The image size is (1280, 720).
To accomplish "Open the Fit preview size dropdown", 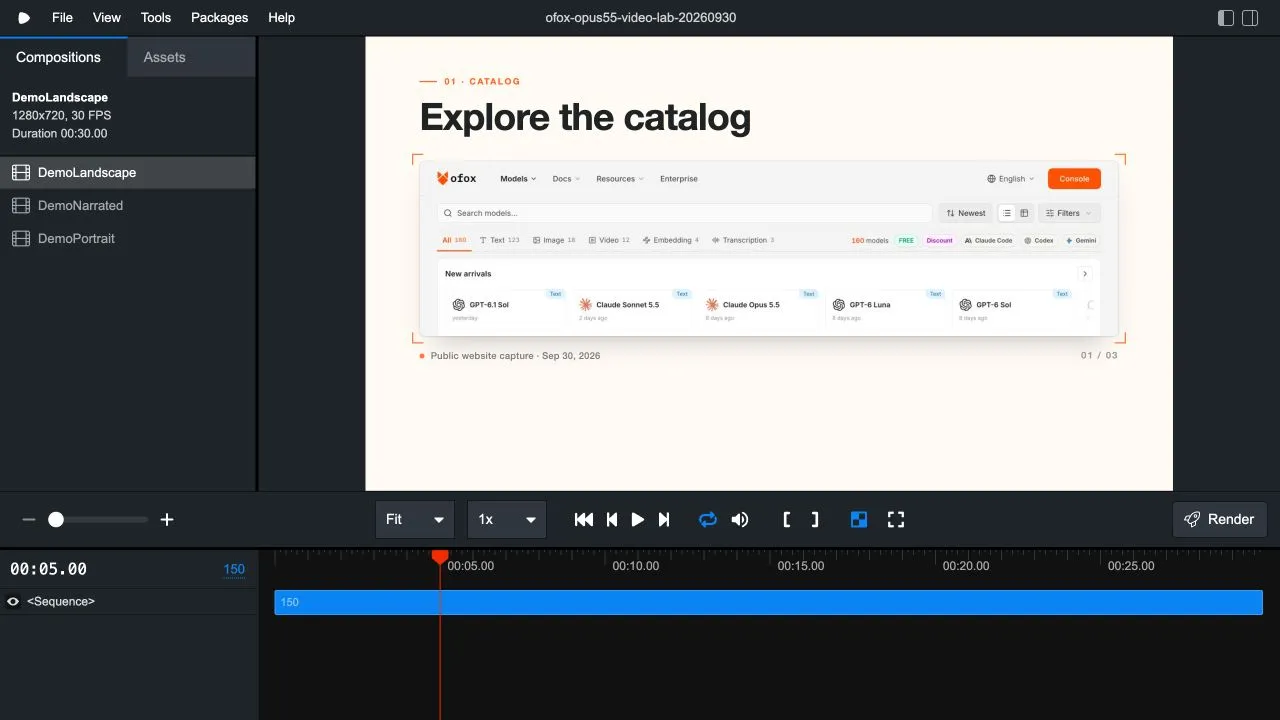I will (415, 519).
